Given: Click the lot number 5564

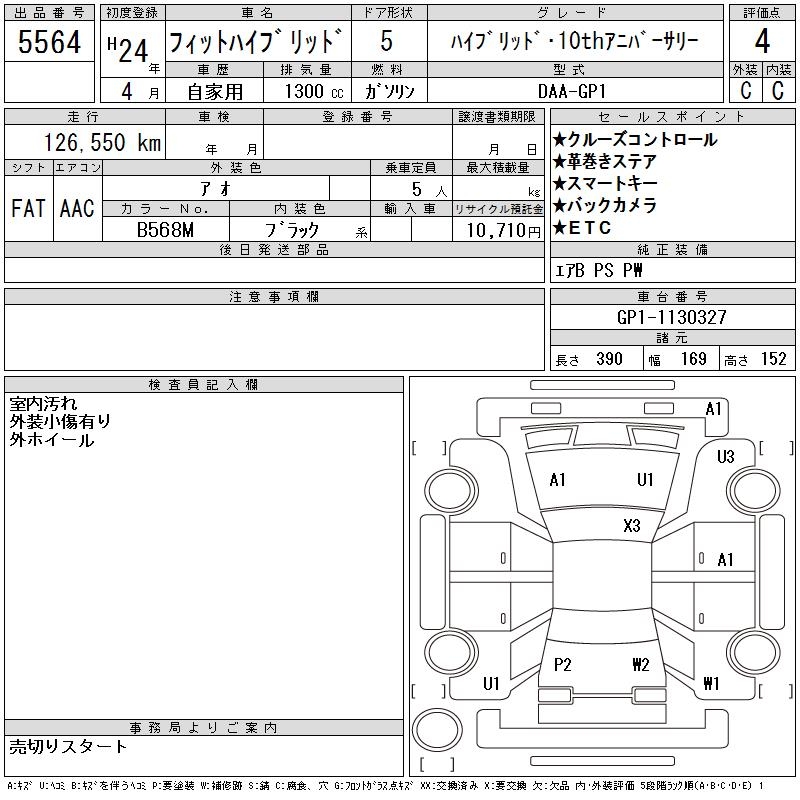Looking at the screenshot, I should [x=50, y=42].
